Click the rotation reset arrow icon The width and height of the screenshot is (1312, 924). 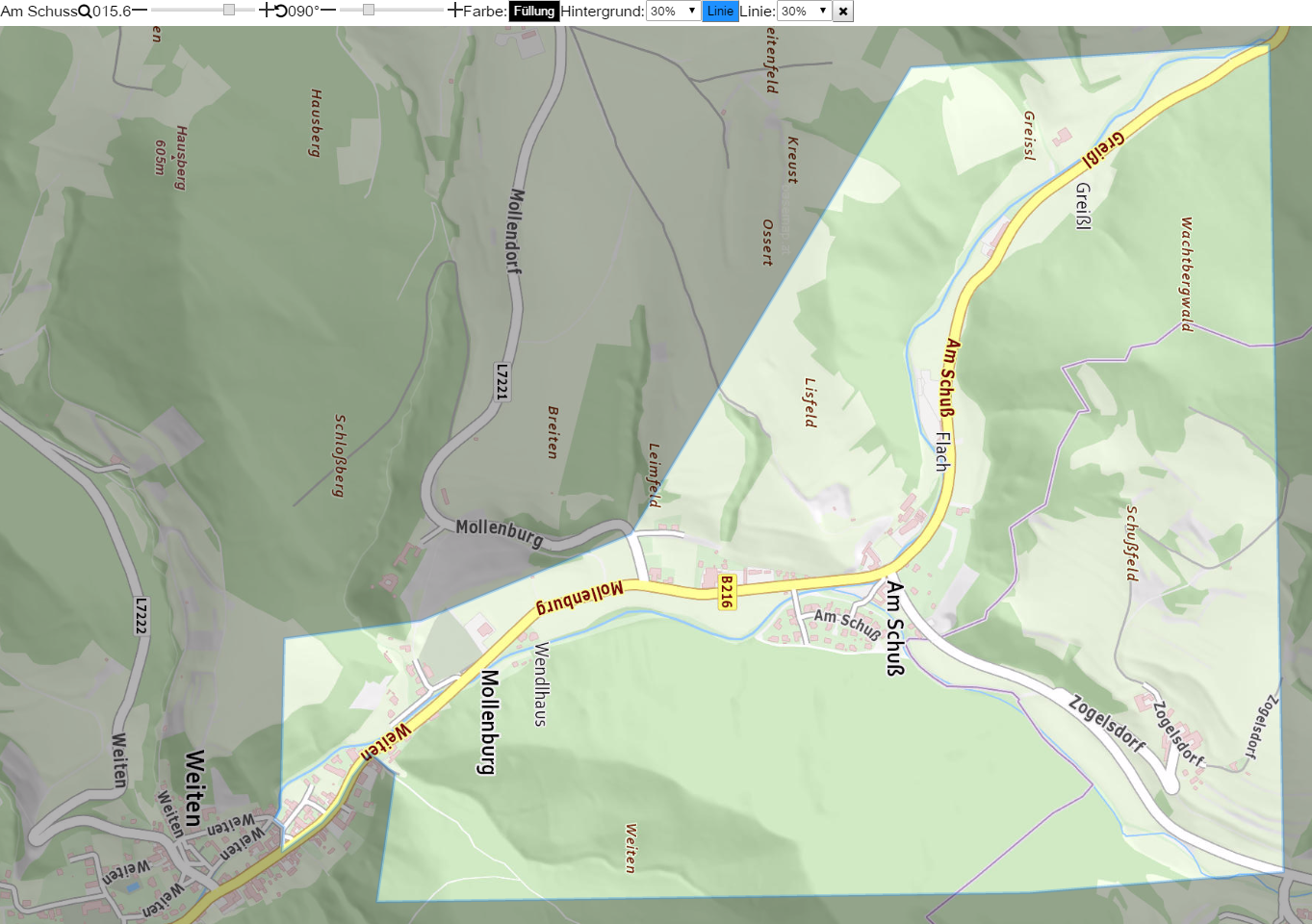tap(281, 12)
